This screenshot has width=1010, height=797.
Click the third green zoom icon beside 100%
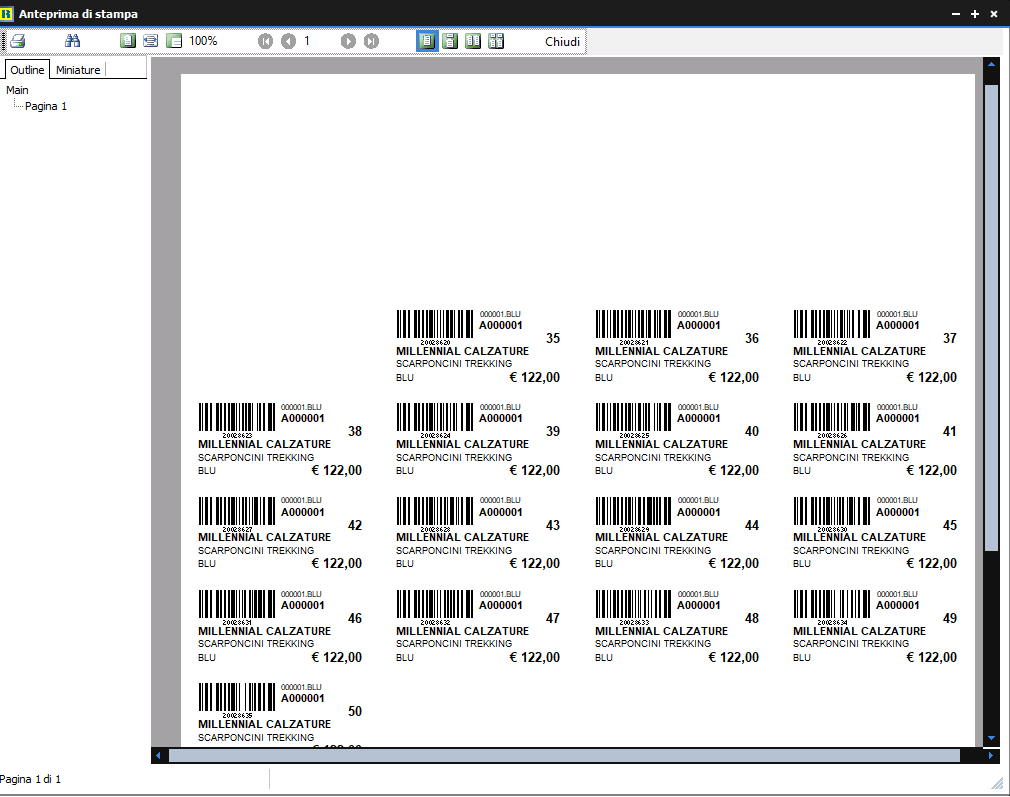point(174,41)
